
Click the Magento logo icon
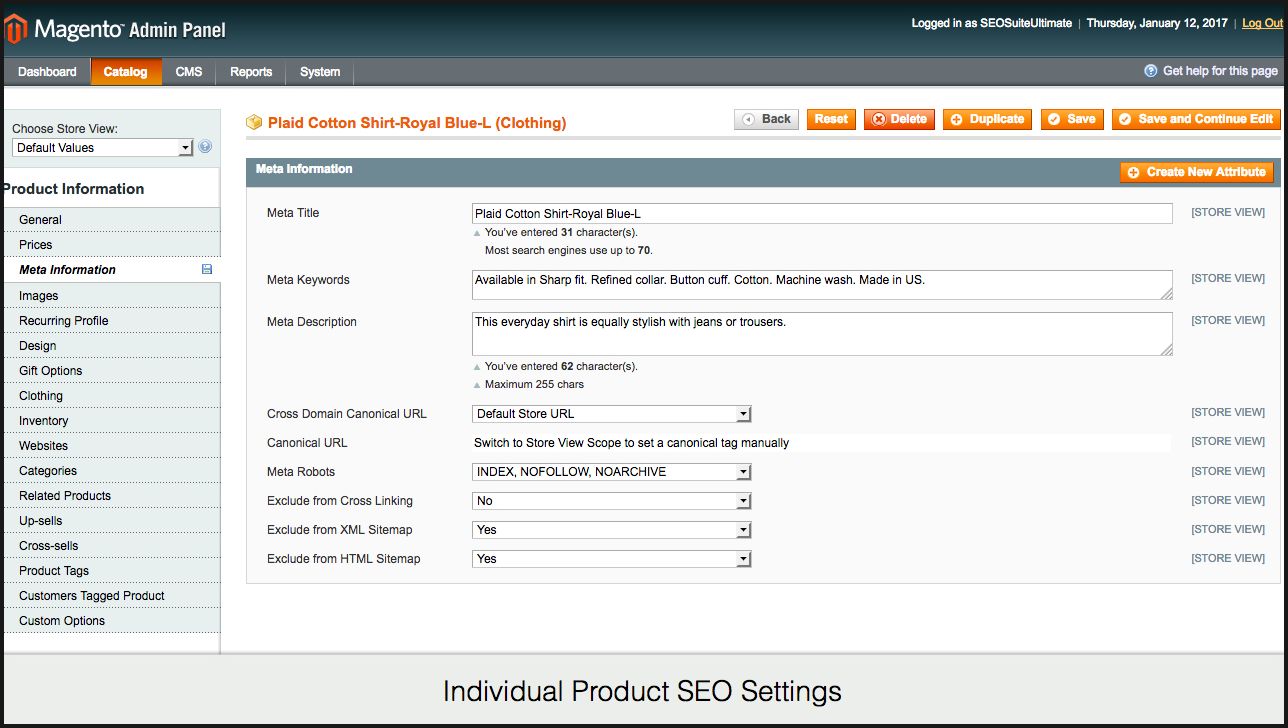click(16, 29)
